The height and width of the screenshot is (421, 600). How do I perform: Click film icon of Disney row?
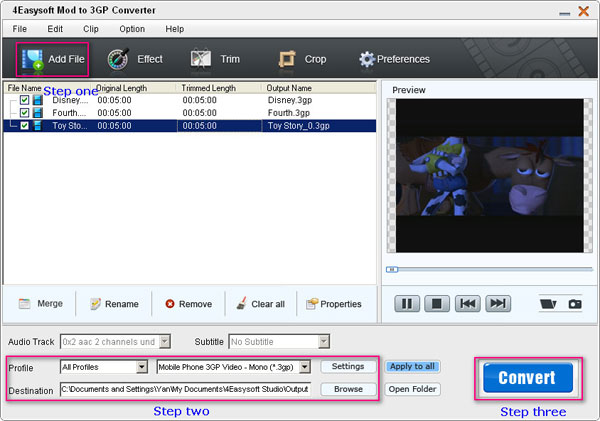38,100
